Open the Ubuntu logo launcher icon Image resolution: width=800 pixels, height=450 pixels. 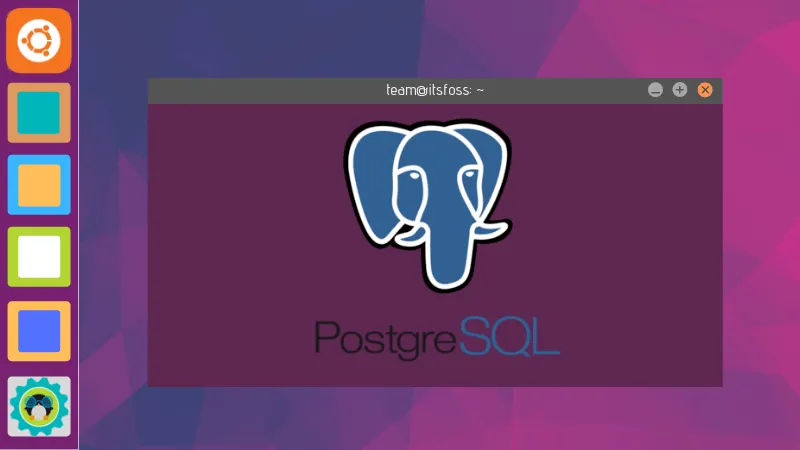(39, 40)
